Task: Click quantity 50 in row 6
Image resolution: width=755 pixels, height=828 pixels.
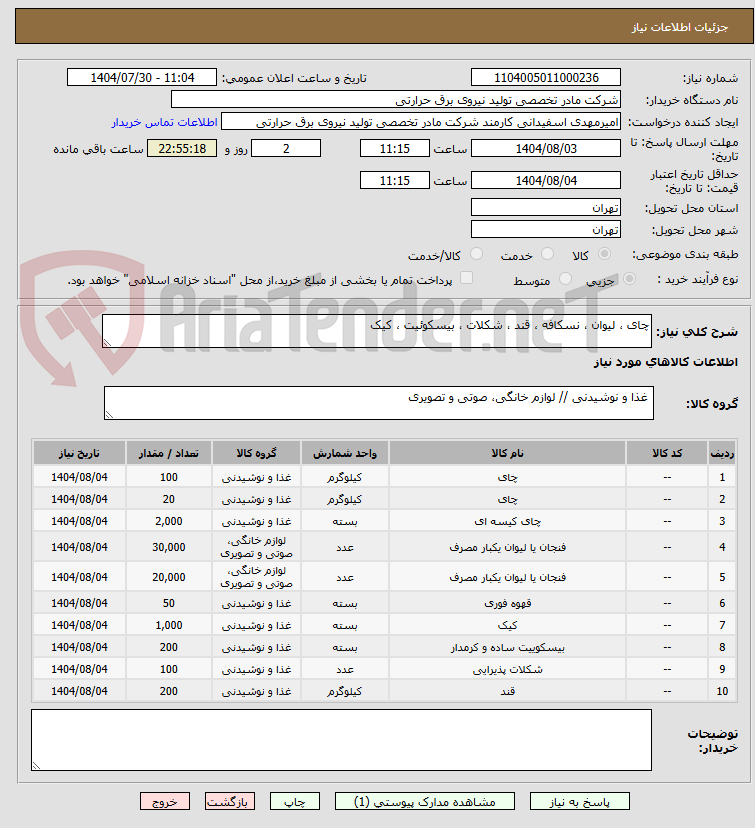Action: pyautogui.click(x=168, y=603)
